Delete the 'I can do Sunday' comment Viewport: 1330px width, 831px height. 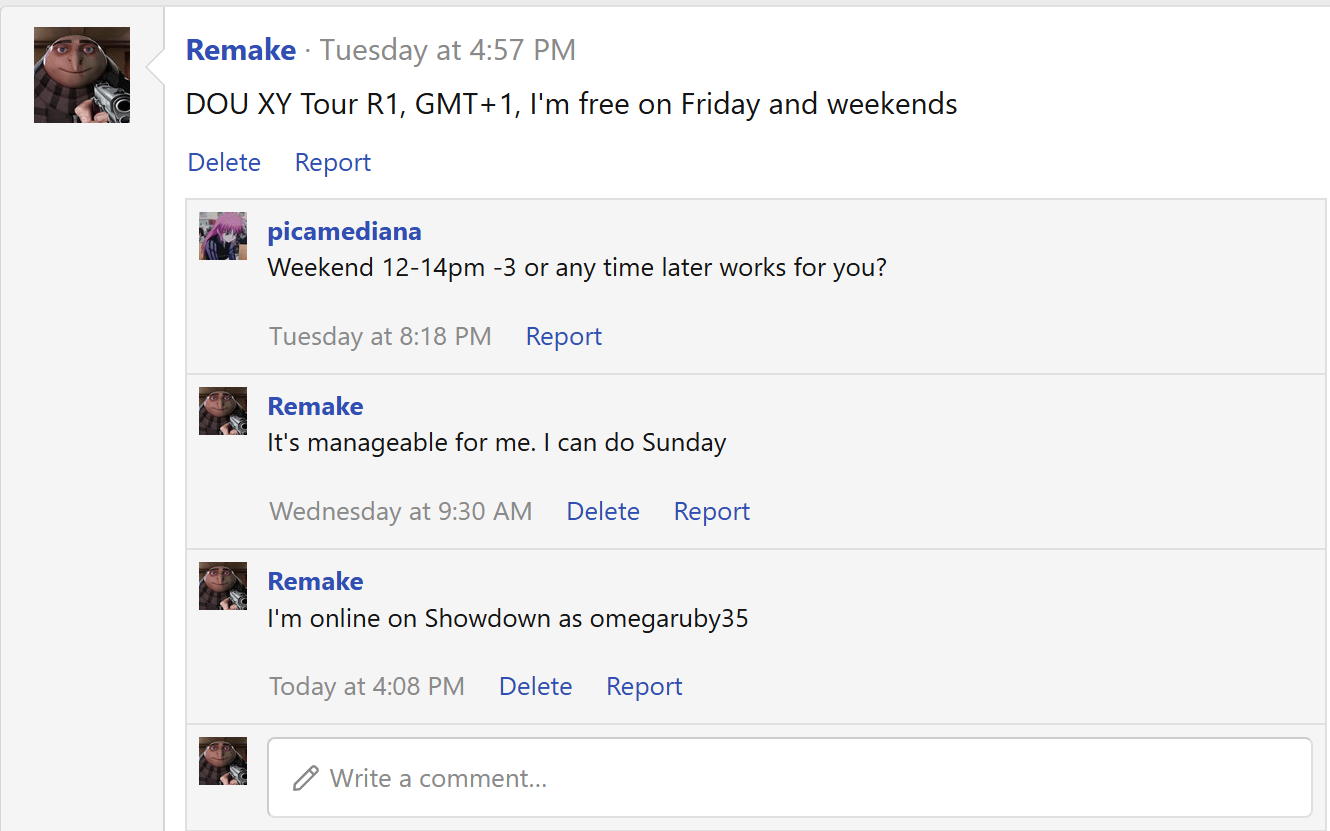coord(603,511)
